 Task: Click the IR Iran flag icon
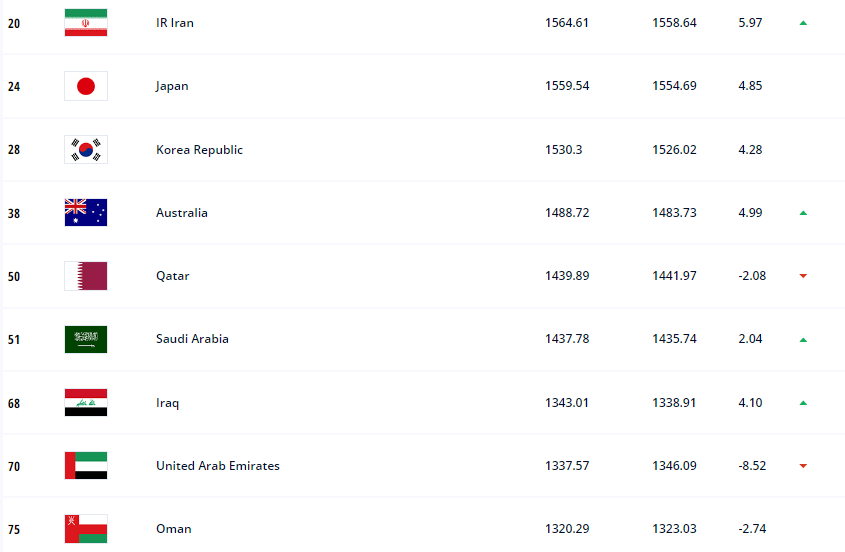[85, 23]
